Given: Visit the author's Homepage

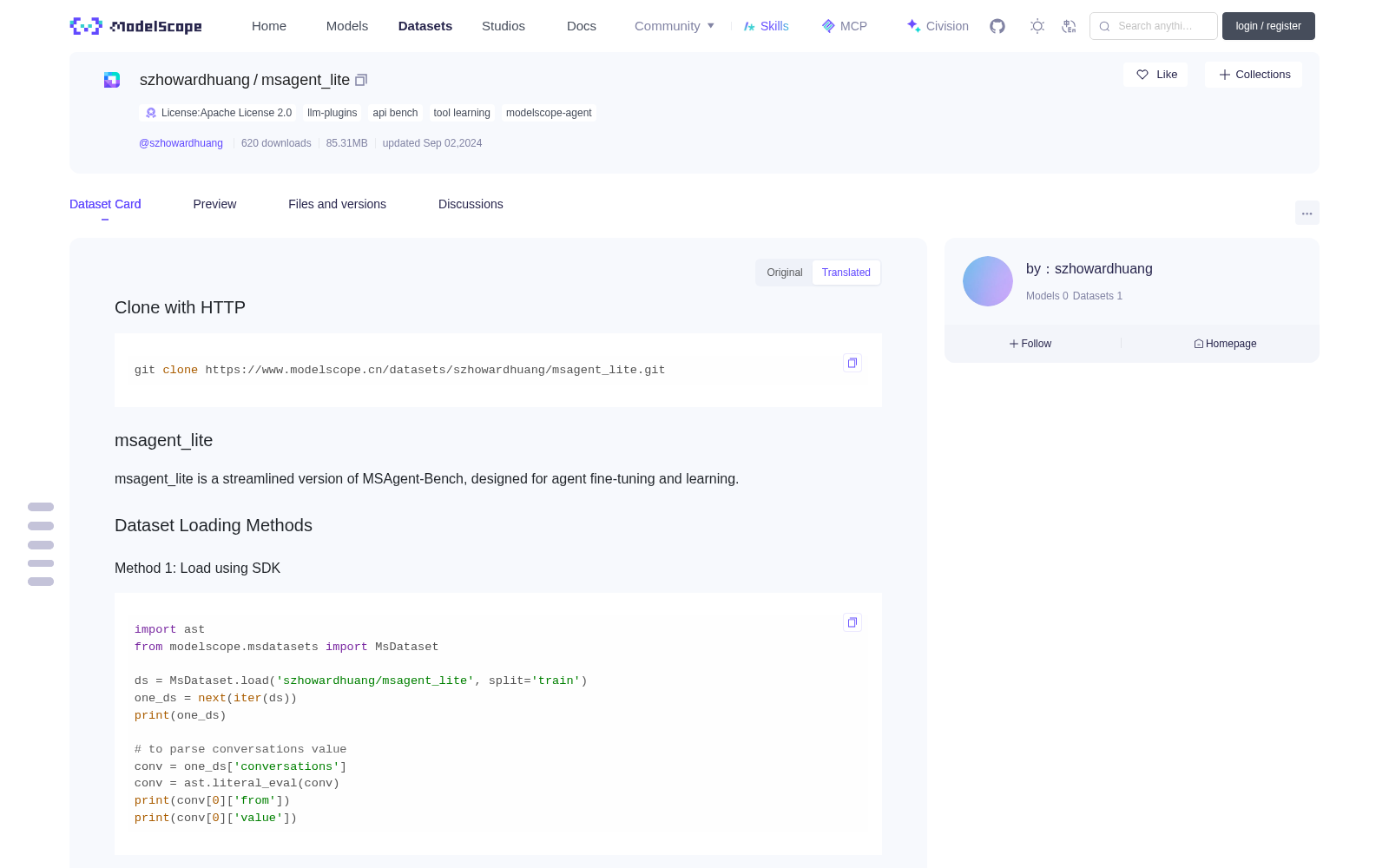Looking at the screenshot, I should (1225, 344).
